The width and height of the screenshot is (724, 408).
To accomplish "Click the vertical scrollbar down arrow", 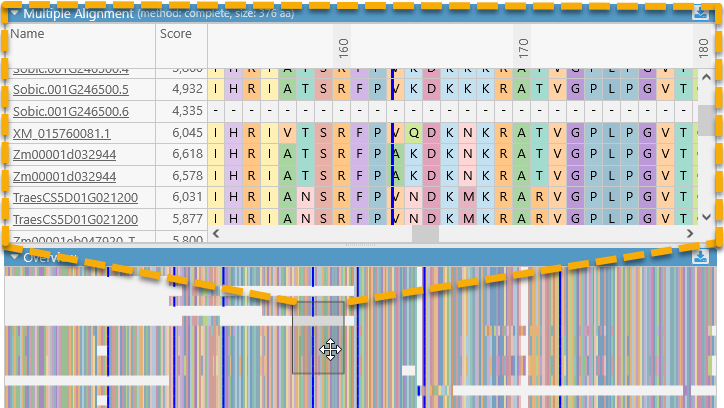I will [x=706, y=217].
